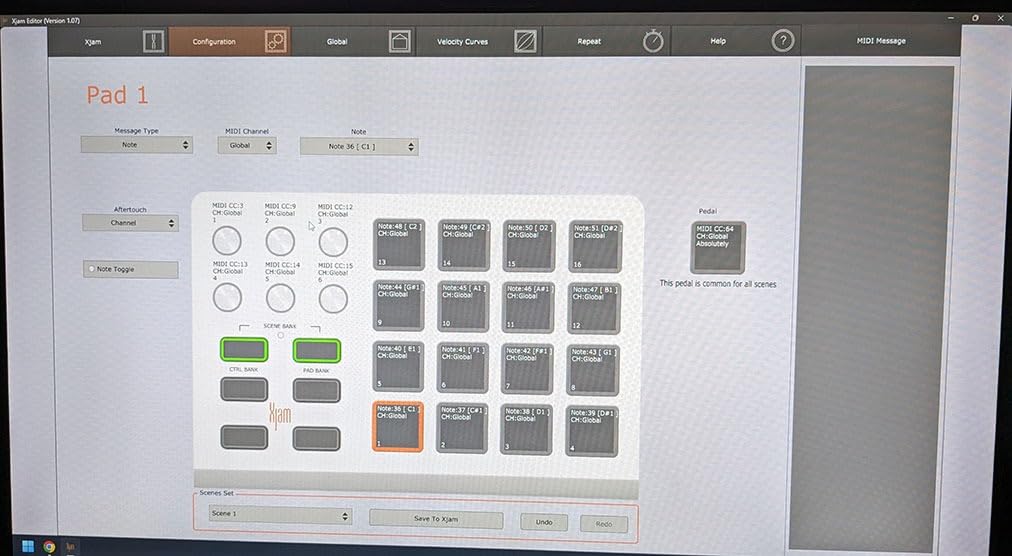Select pad 8 Note:43 G1
Image resolution: width=1012 pixels, height=556 pixels.
click(x=593, y=371)
